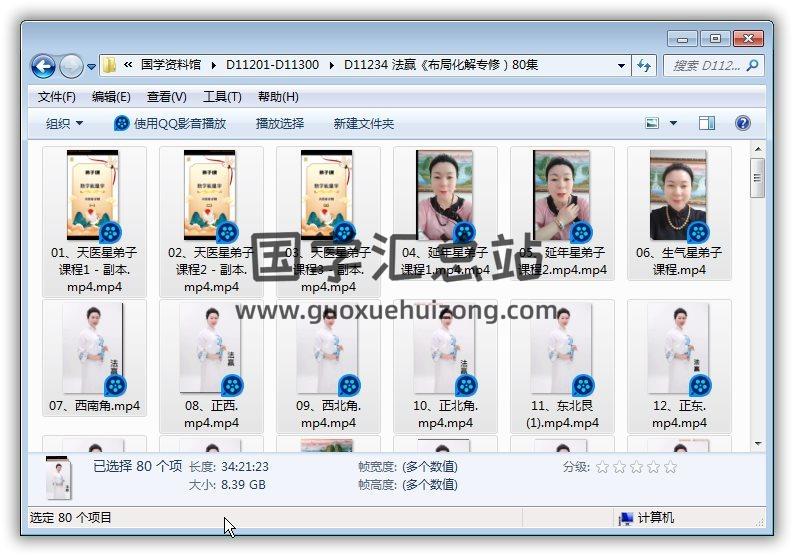
Task: Open the help question mark icon
Action: click(x=742, y=123)
